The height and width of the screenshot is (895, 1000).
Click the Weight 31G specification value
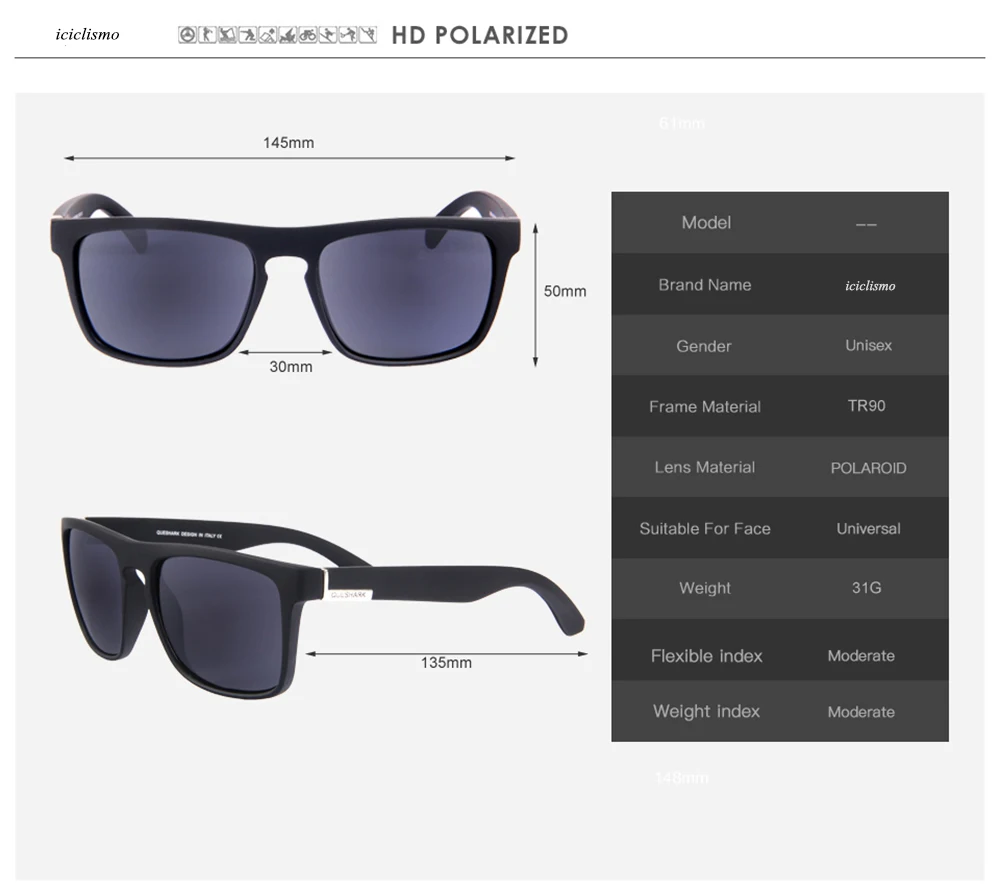[867, 588]
